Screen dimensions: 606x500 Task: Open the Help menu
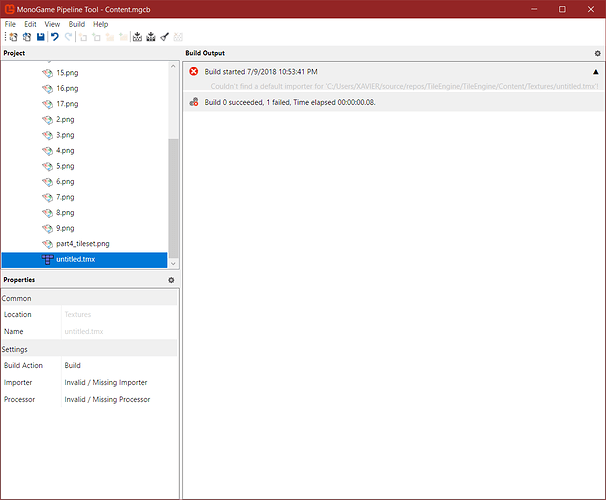[100, 24]
